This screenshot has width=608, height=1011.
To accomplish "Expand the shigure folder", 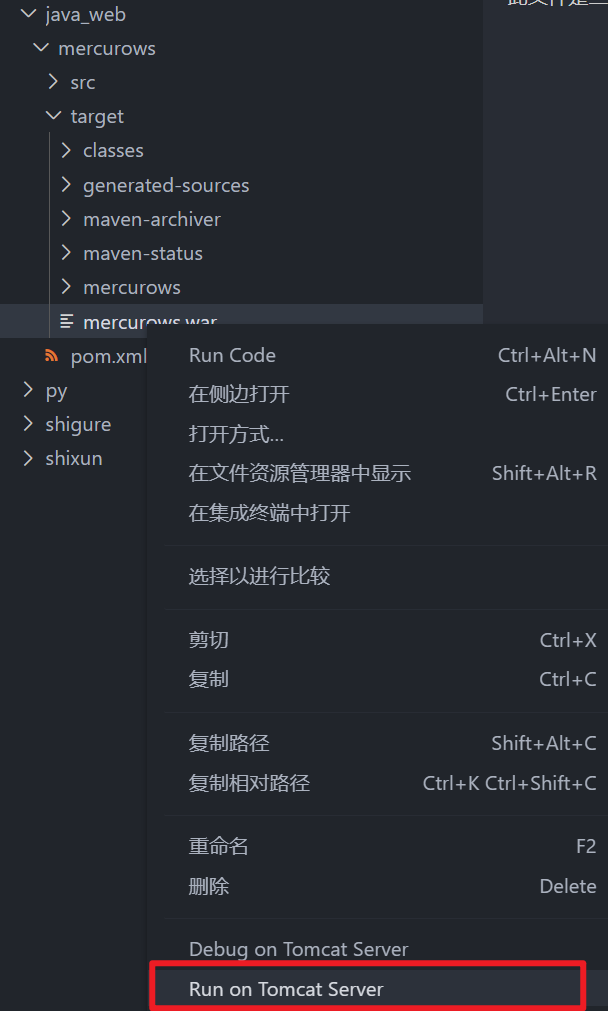I will (x=28, y=424).
